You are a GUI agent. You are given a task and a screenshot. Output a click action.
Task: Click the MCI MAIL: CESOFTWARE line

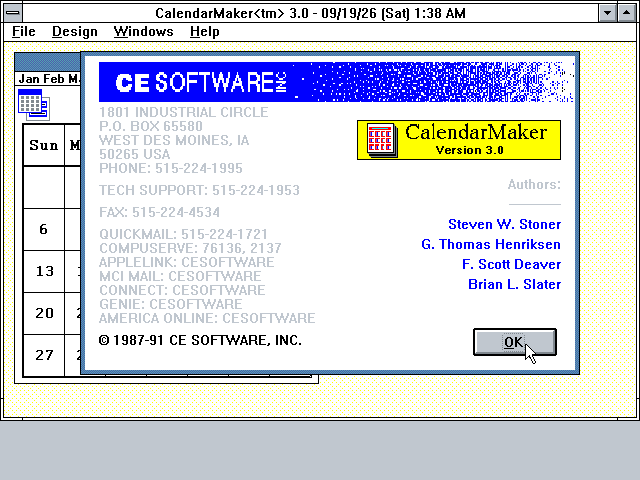click(180, 276)
